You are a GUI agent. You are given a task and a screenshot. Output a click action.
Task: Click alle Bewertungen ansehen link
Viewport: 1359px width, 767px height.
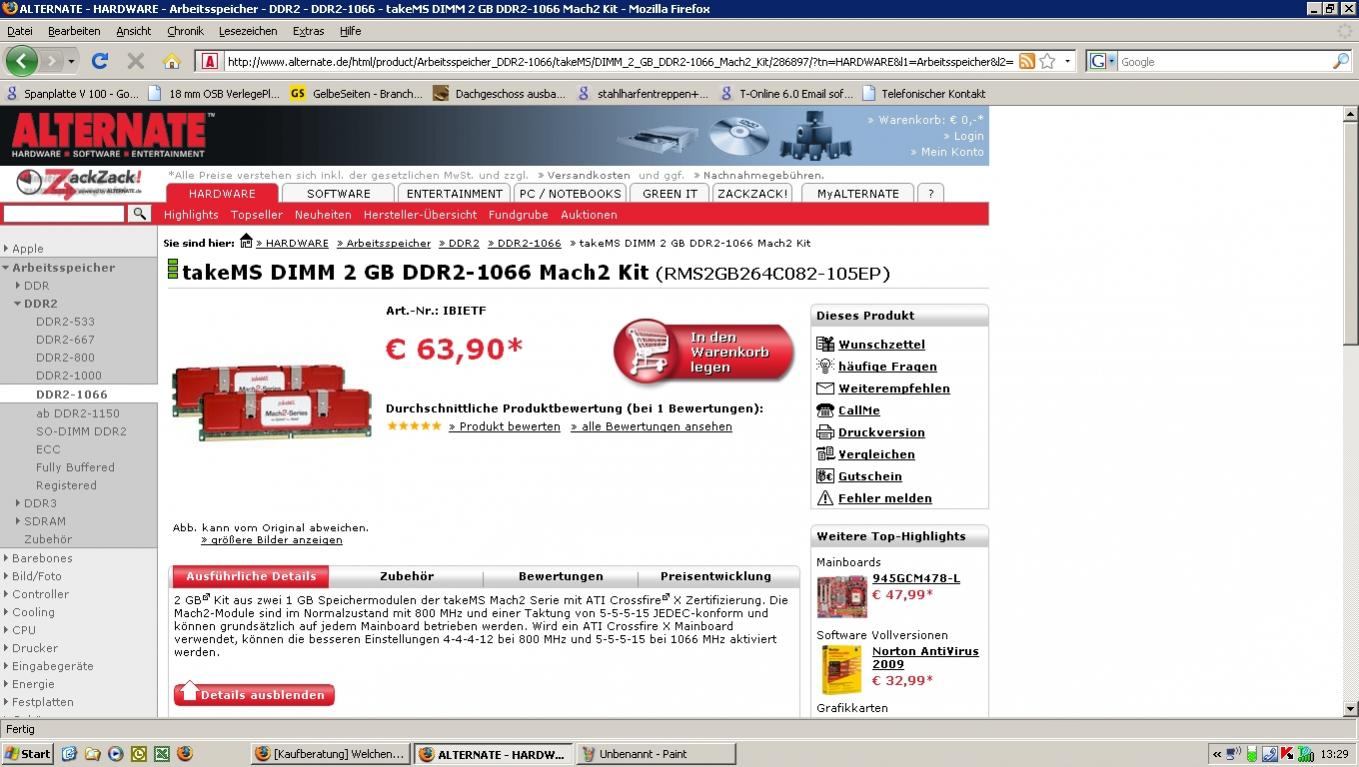tap(651, 426)
